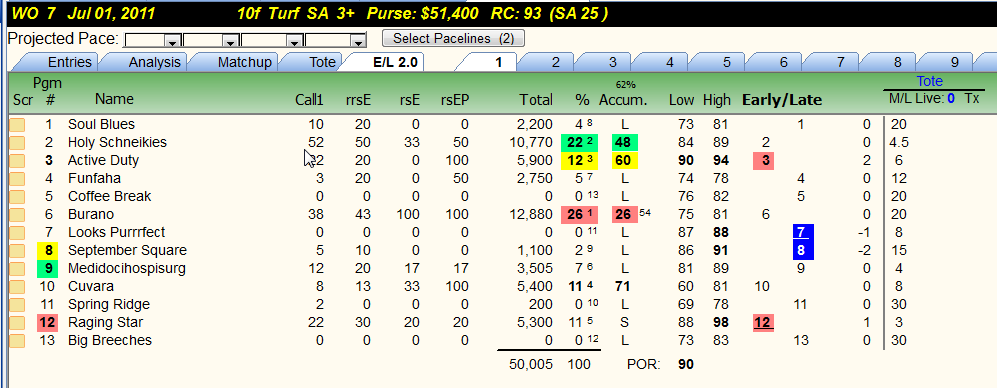Select the E/L 2.0 tab

click(388, 62)
